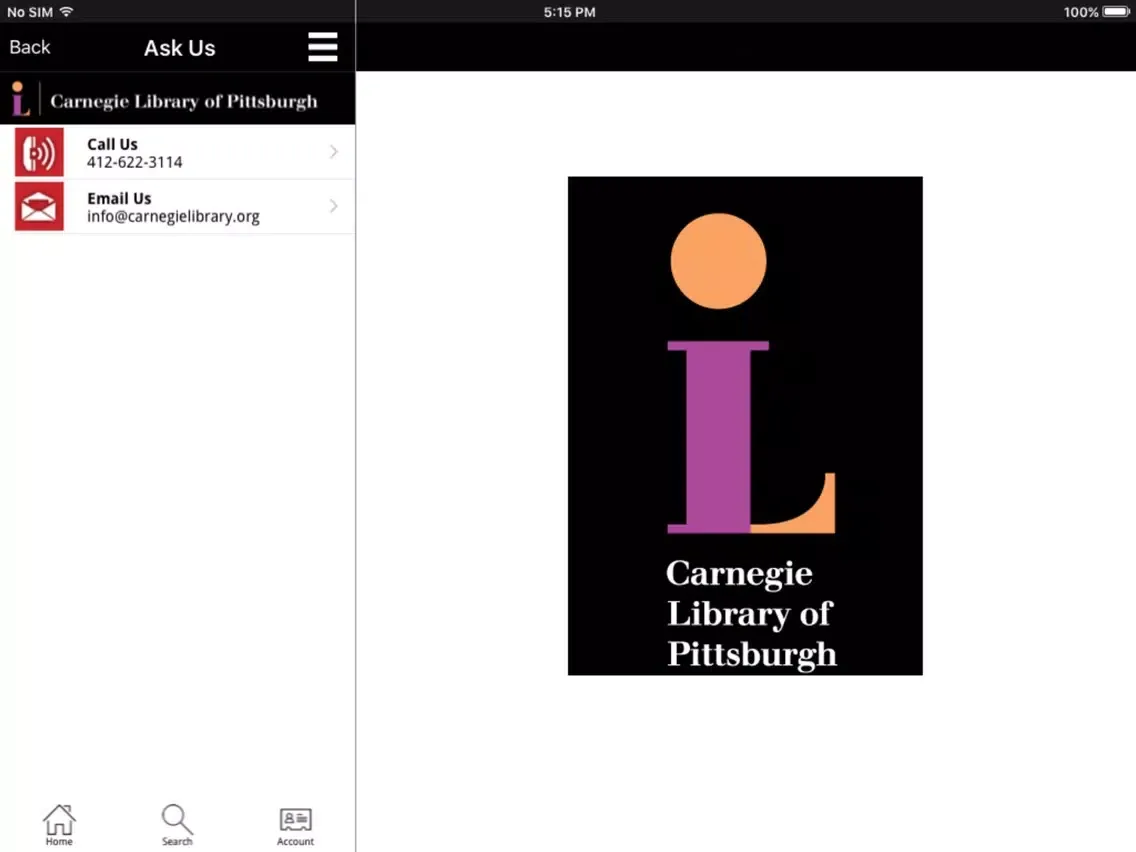This screenshot has width=1136, height=852.
Task: Tap the Call Us label
Action: coord(112,144)
